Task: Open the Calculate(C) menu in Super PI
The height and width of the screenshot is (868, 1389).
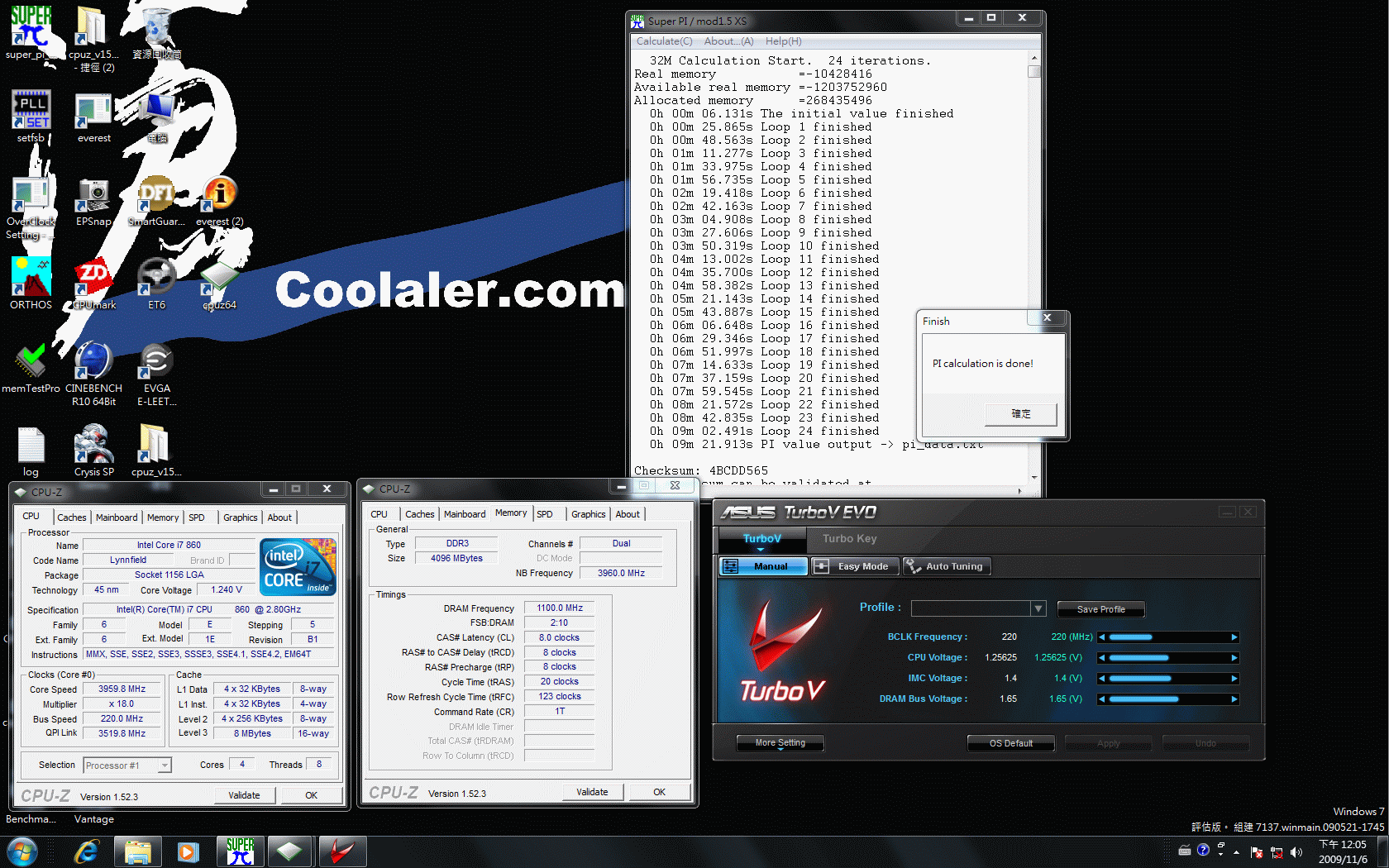Action: click(664, 41)
